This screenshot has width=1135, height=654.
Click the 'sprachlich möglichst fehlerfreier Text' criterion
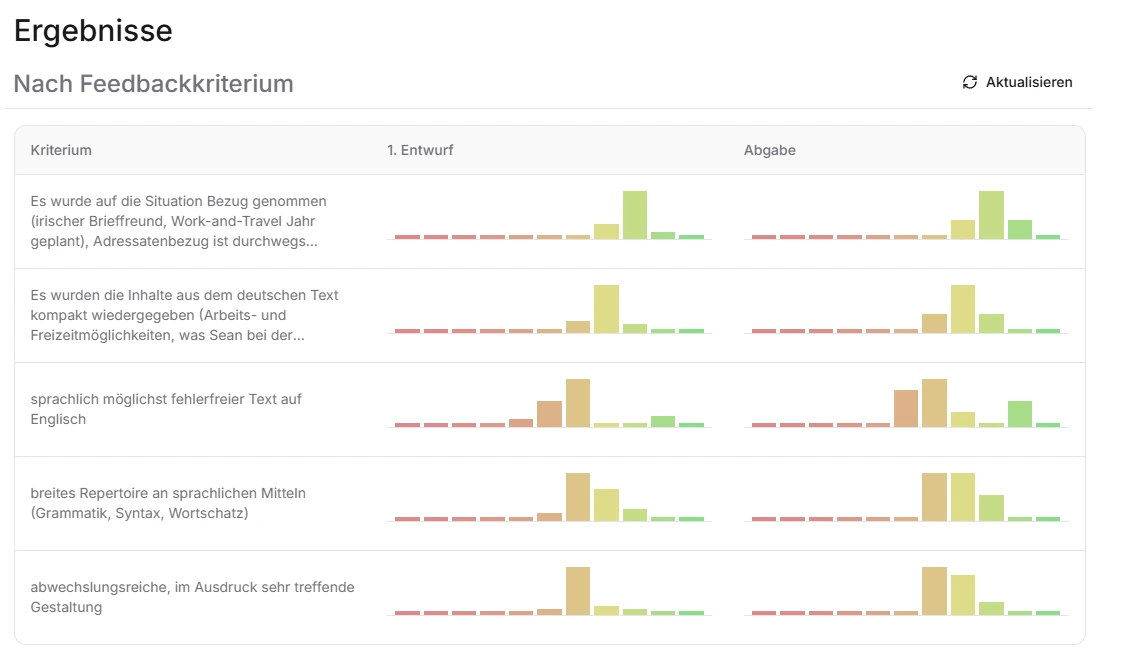pyautogui.click(x=166, y=409)
